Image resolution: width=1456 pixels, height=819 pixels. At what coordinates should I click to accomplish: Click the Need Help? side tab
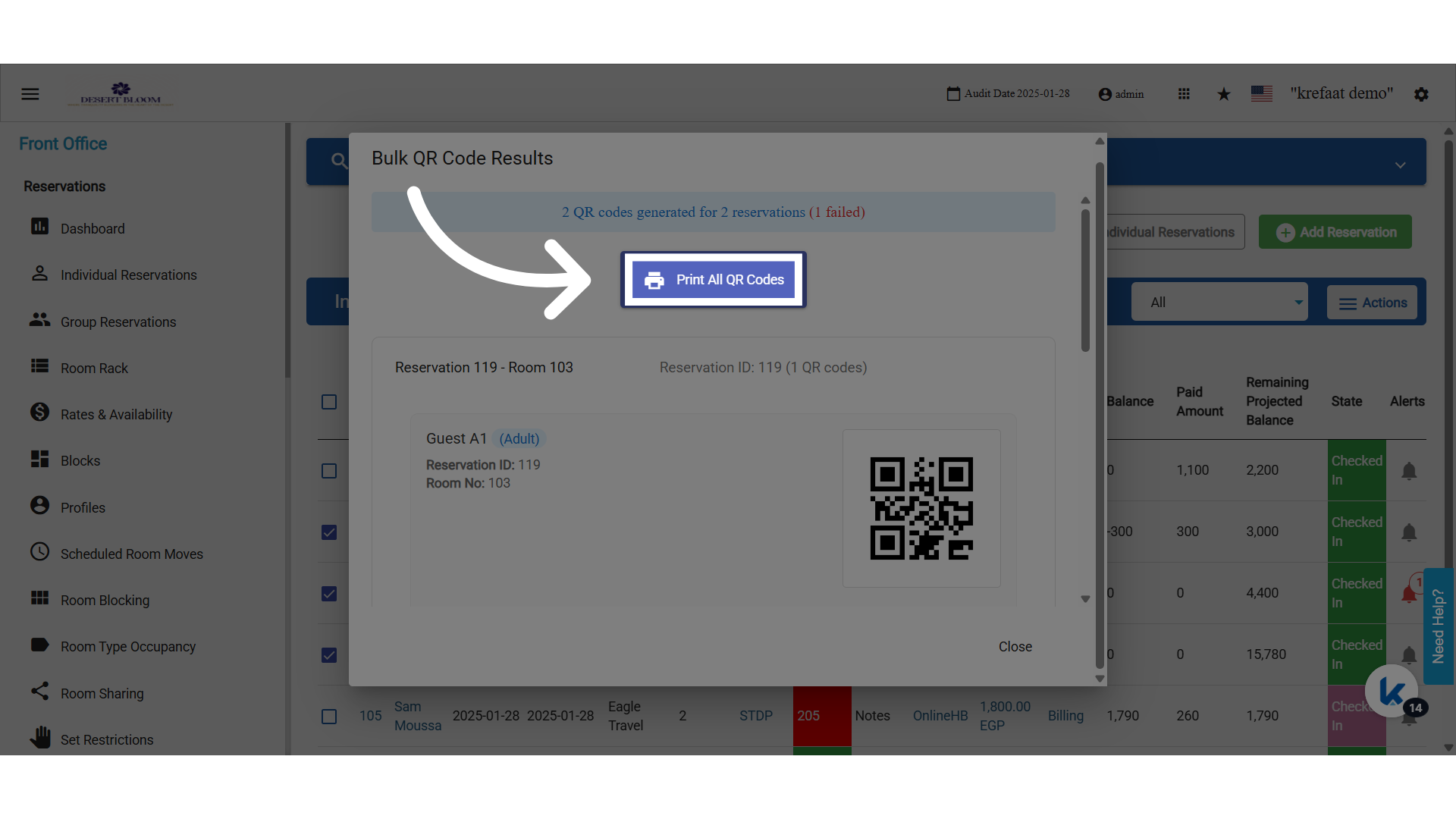coord(1439,626)
